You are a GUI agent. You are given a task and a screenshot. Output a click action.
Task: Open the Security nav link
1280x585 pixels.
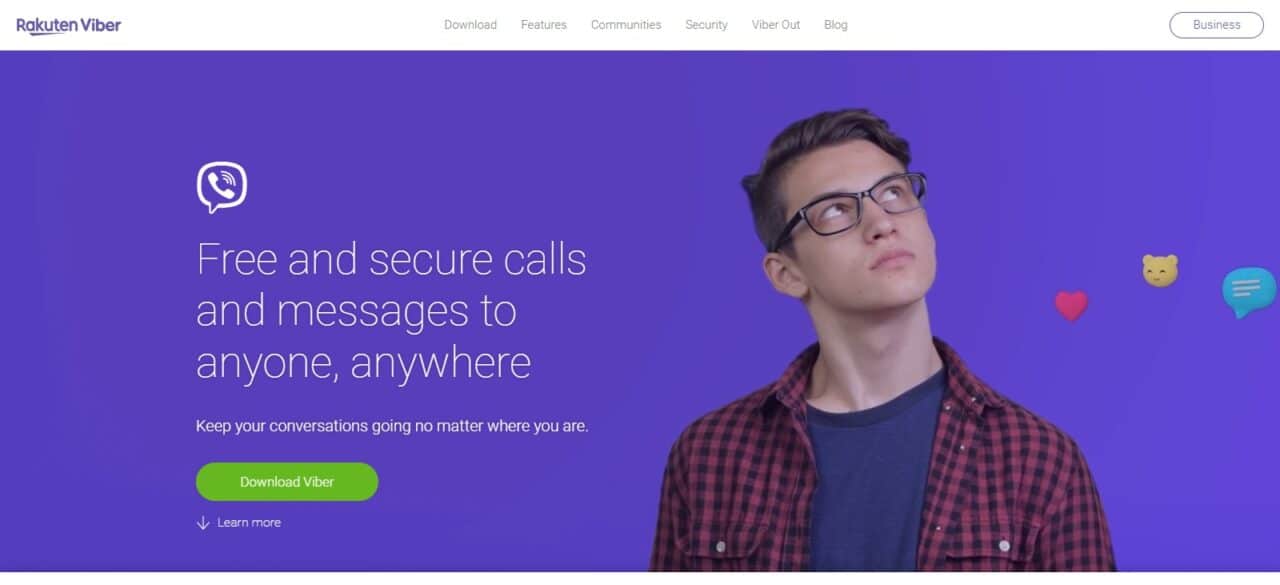click(706, 25)
